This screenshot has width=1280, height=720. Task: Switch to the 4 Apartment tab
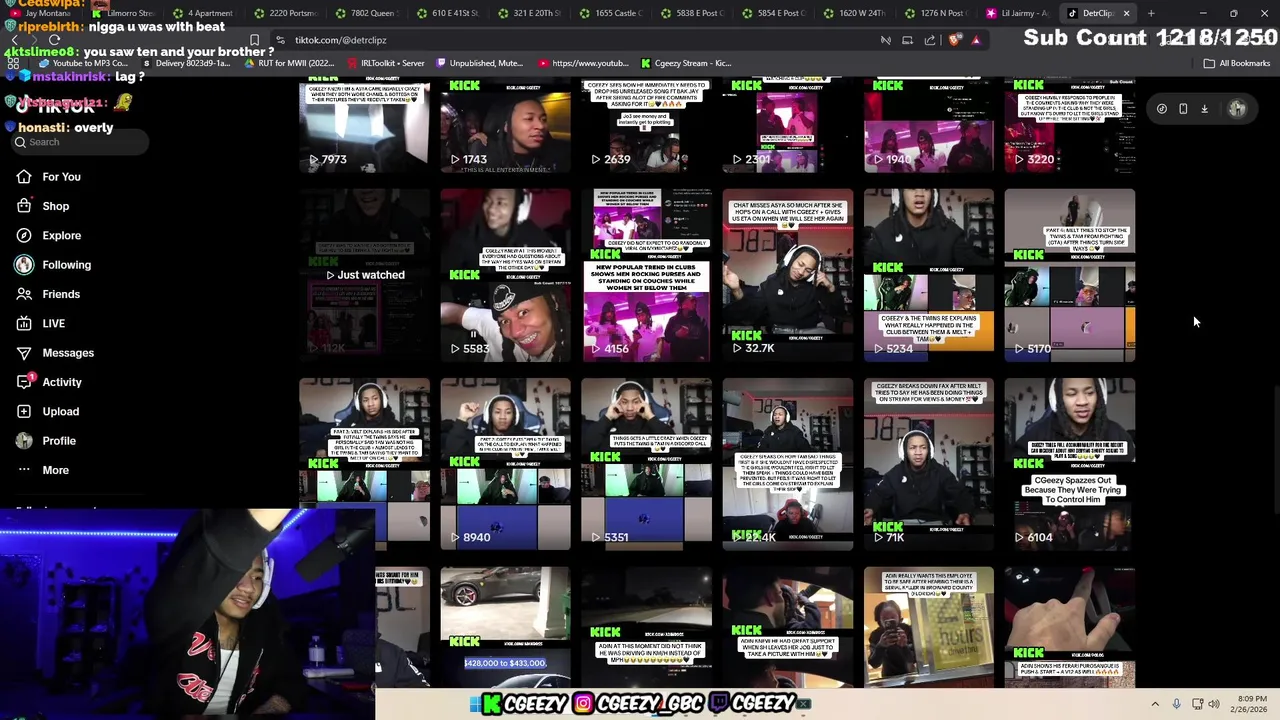point(202,13)
